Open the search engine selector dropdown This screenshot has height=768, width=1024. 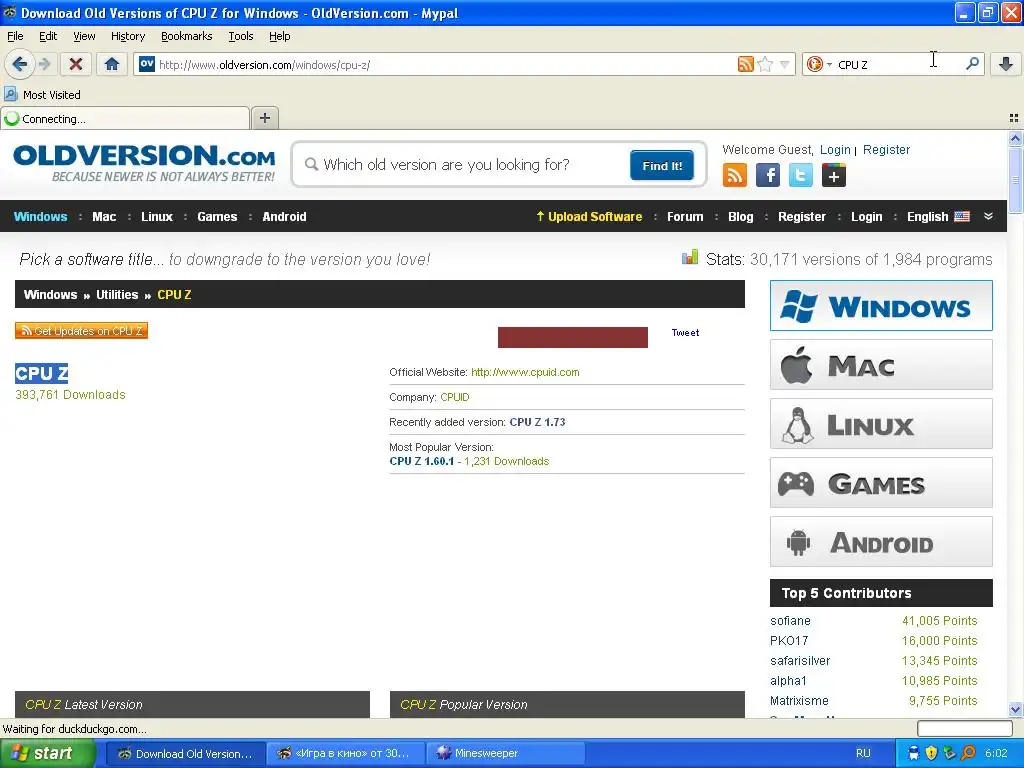click(819, 64)
